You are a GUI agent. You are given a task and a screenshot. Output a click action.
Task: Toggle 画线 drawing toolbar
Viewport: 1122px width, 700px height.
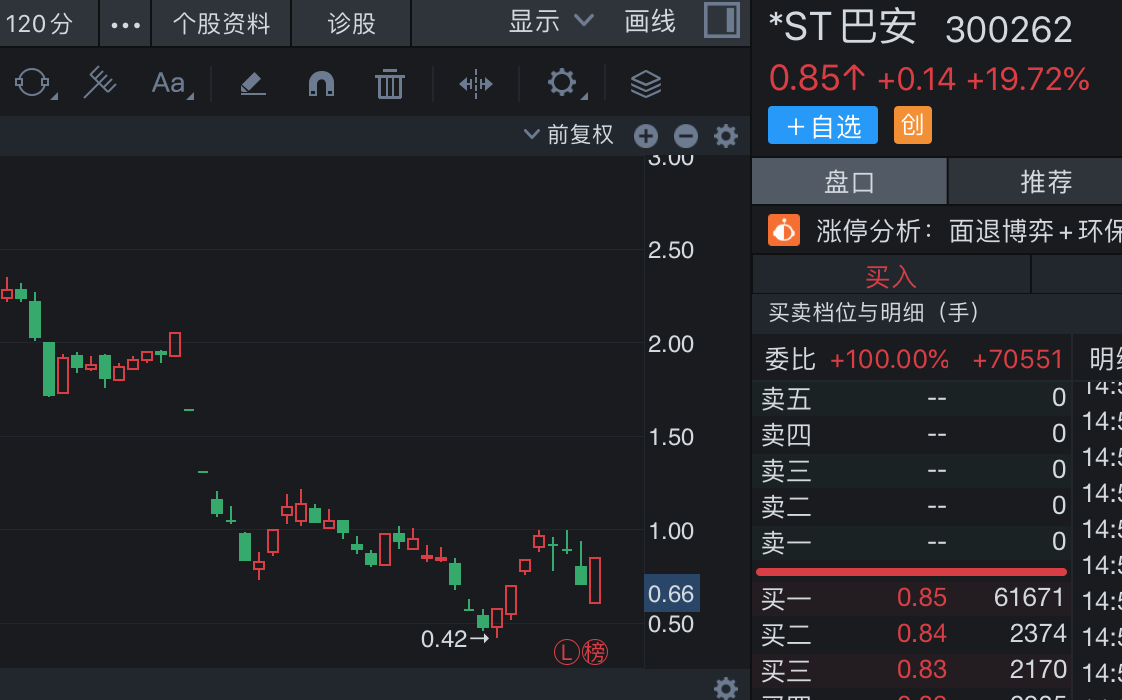650,21
